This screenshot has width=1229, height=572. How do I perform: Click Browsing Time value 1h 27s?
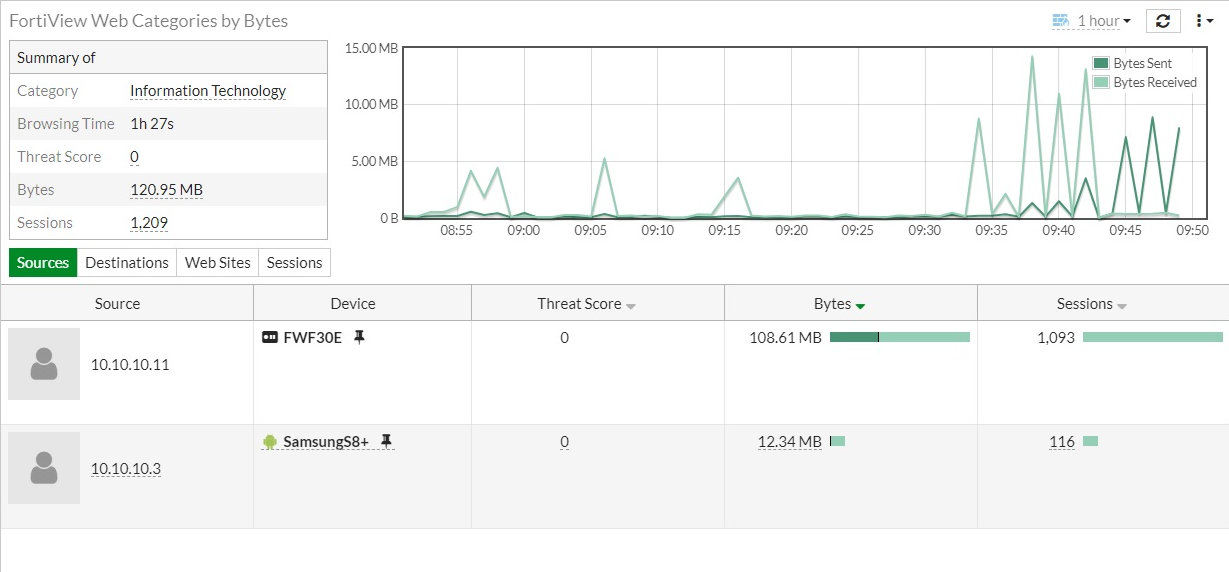coord(153,124)
